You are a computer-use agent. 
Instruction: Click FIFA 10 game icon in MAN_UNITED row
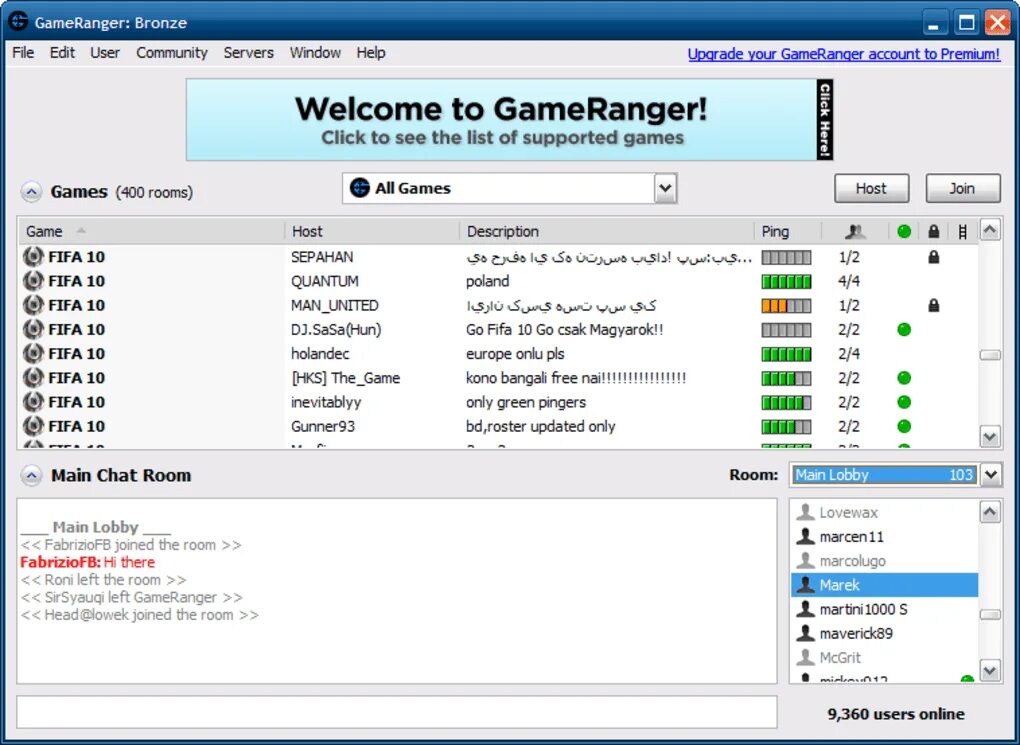click(x=33, y=305)
